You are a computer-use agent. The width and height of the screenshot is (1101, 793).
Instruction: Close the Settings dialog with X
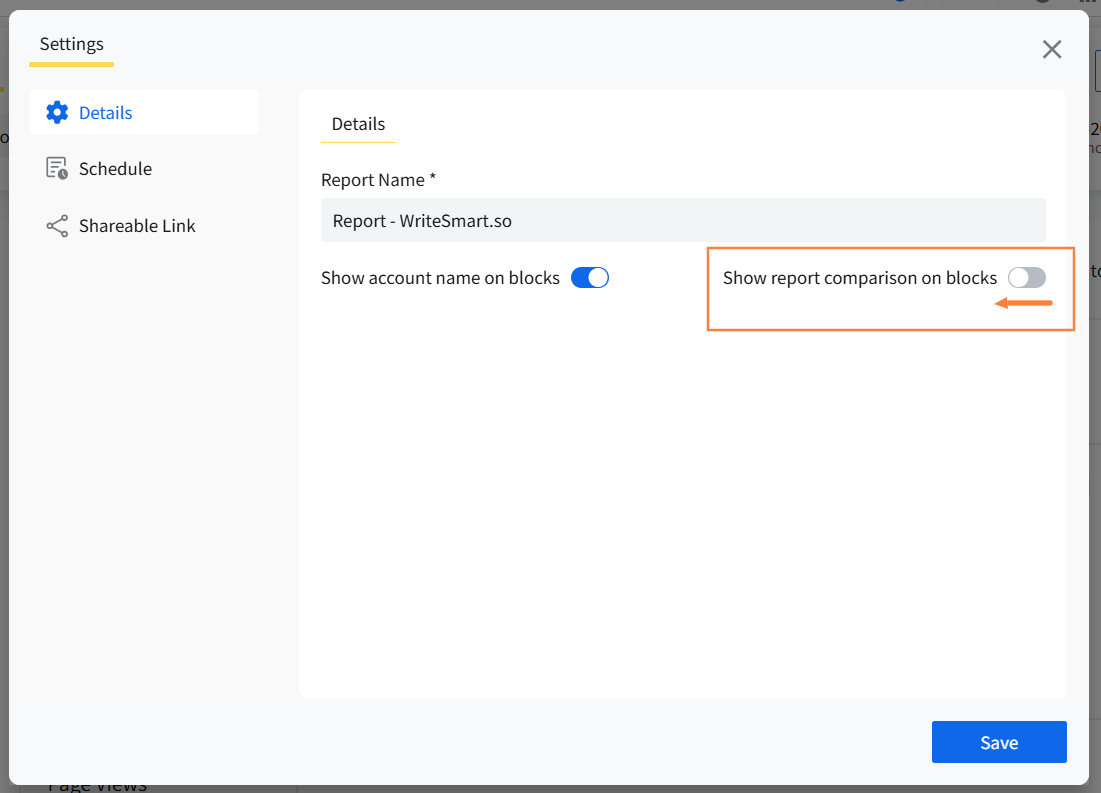tap(1051, 50)
